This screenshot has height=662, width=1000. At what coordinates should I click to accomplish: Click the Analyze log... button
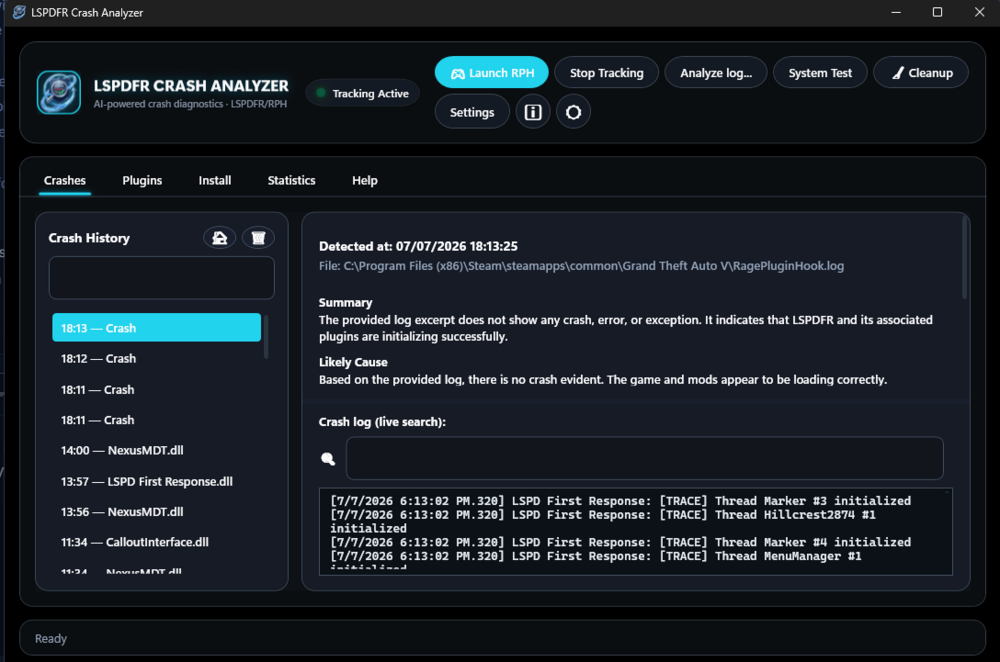(716, 73)
